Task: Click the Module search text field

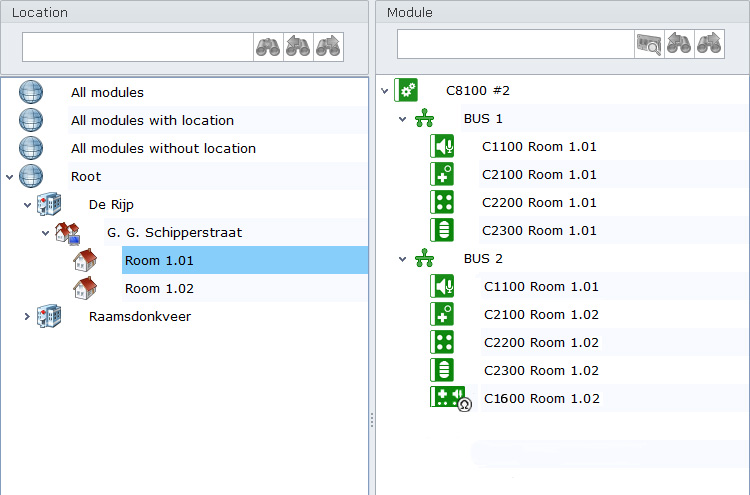Action: click(515, 44)
